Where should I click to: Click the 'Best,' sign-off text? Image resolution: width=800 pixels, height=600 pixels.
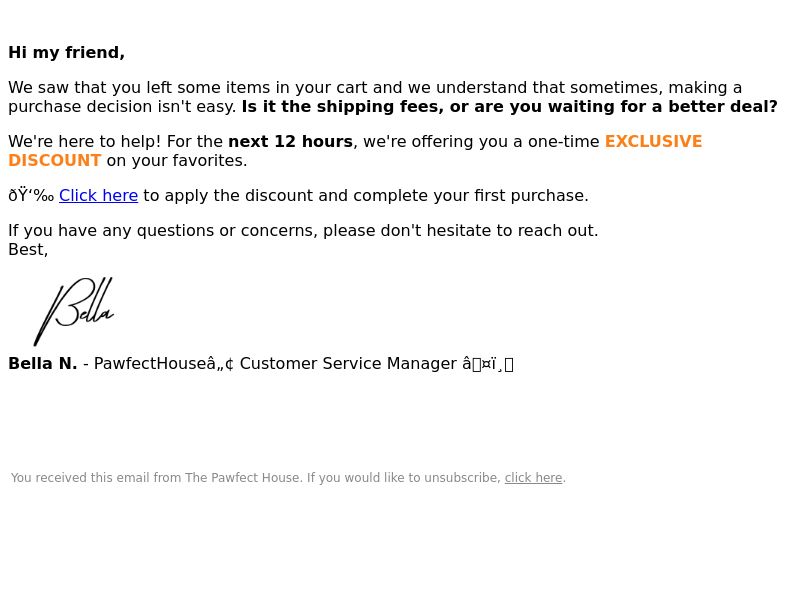28,250
